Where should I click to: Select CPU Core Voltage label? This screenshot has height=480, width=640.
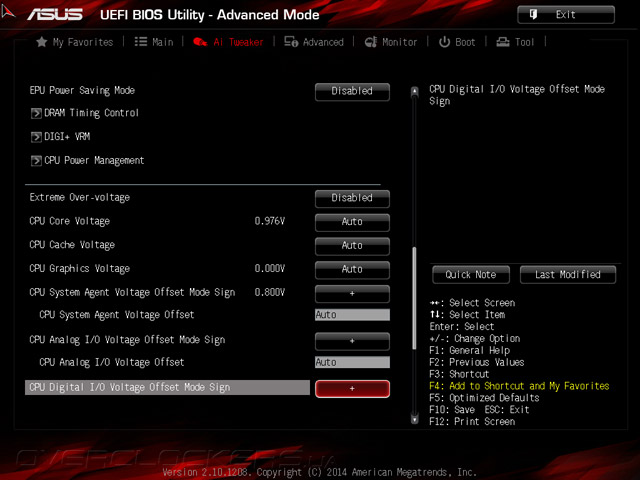70,221
